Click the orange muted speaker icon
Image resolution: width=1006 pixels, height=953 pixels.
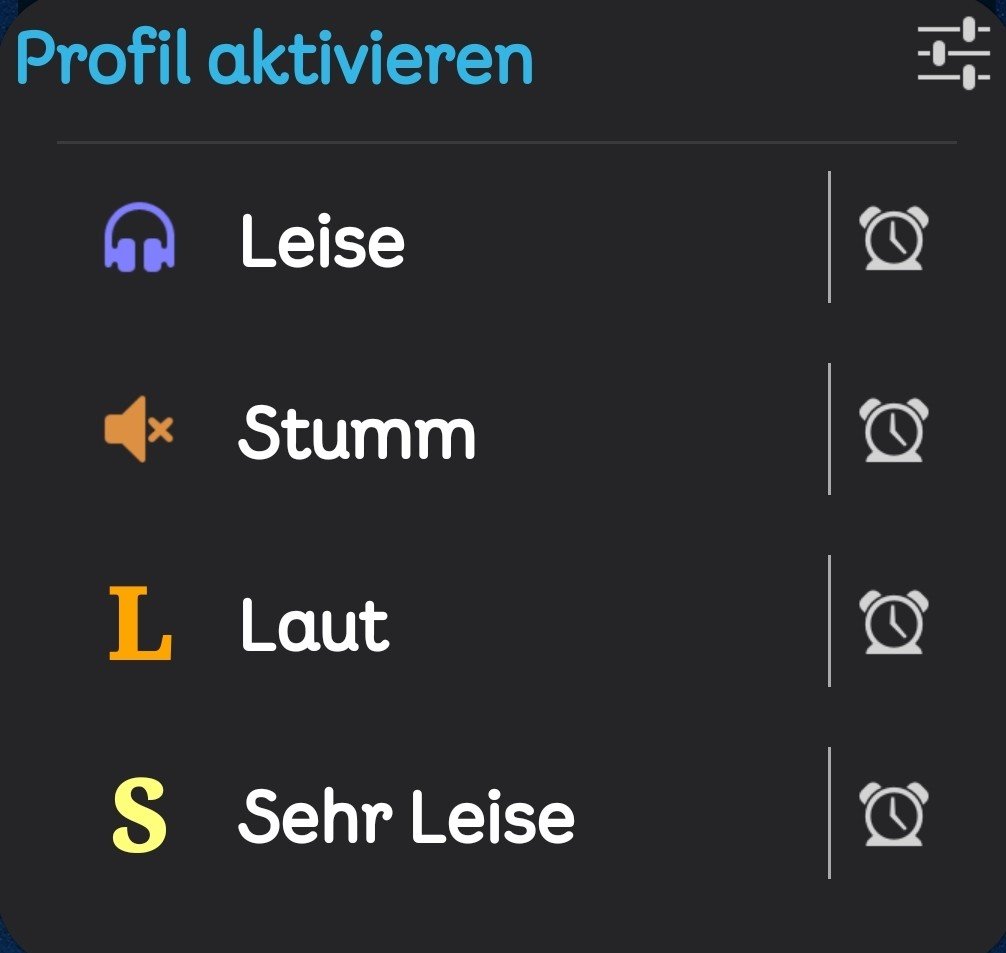click(139, 429)
